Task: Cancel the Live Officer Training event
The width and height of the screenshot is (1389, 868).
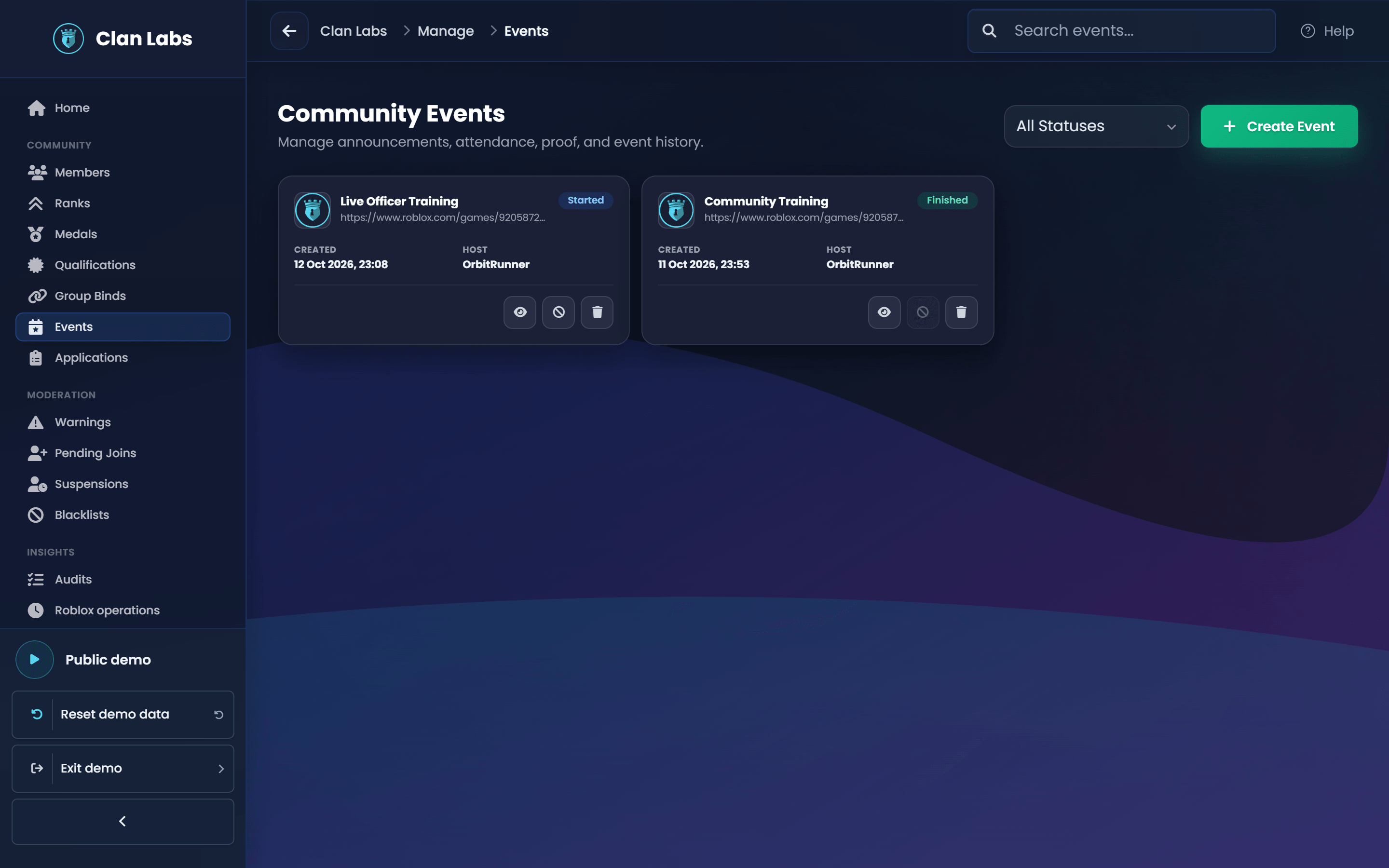Action: (x=558, y=312)
